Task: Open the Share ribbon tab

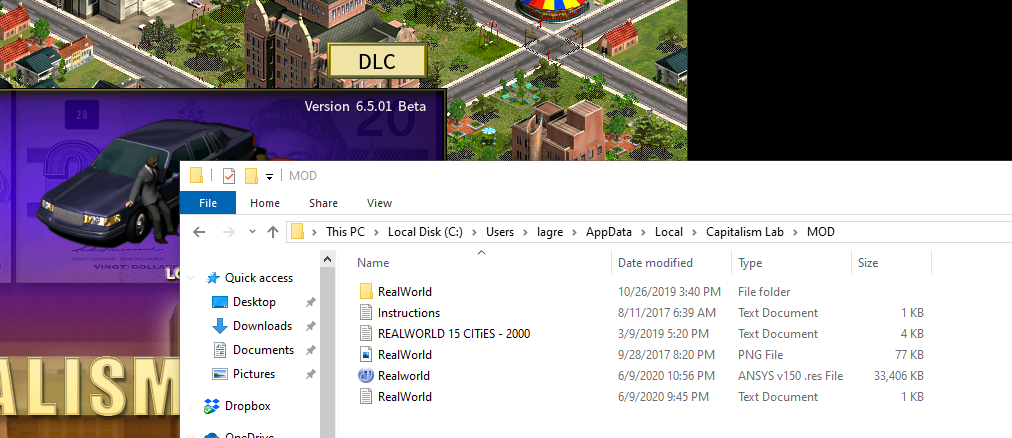Action: coord(323,203)
